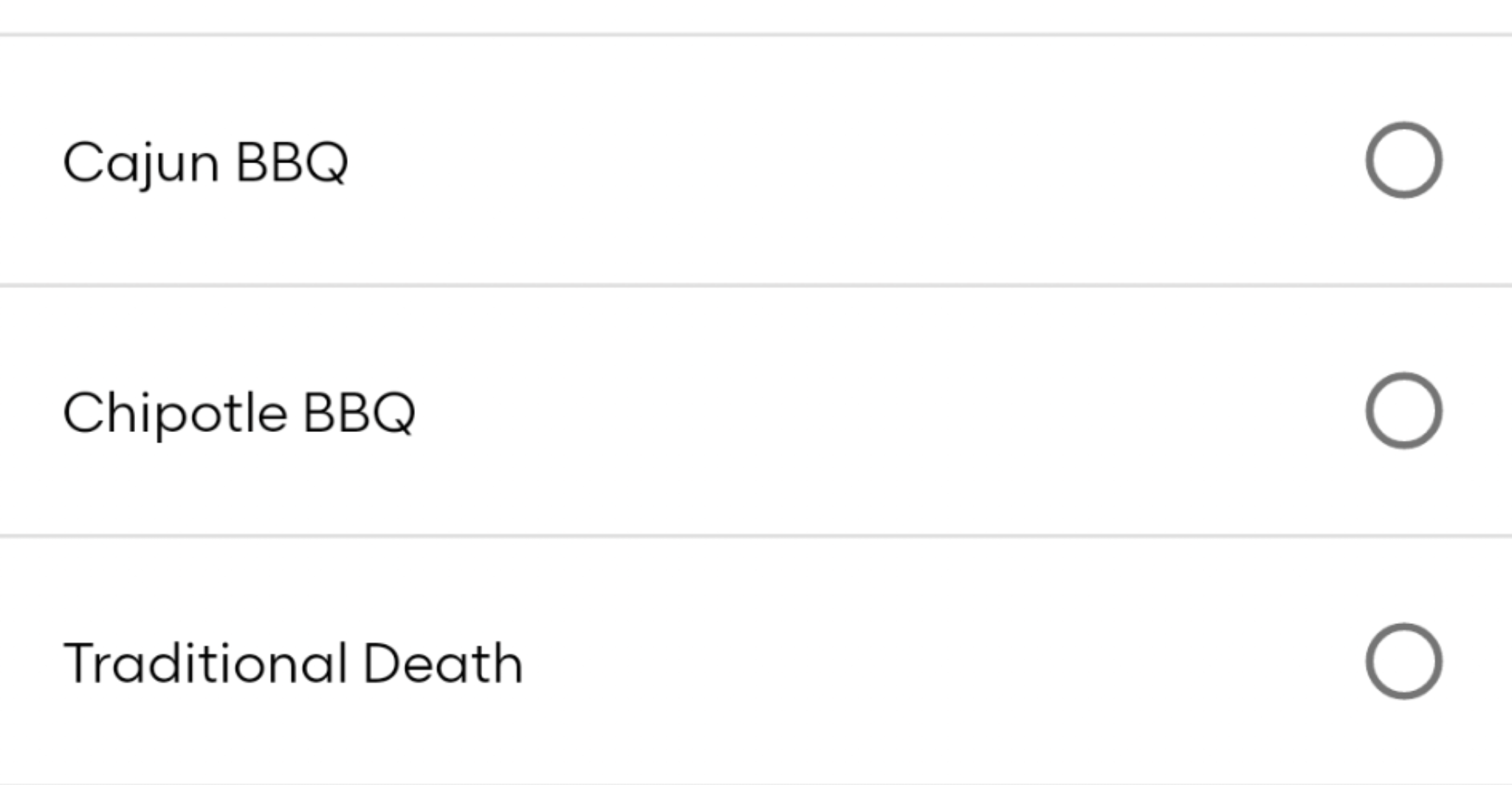The image size is (1512, 785).
Task: Select the Traditional Death radio button
Action: point(1403,661)
